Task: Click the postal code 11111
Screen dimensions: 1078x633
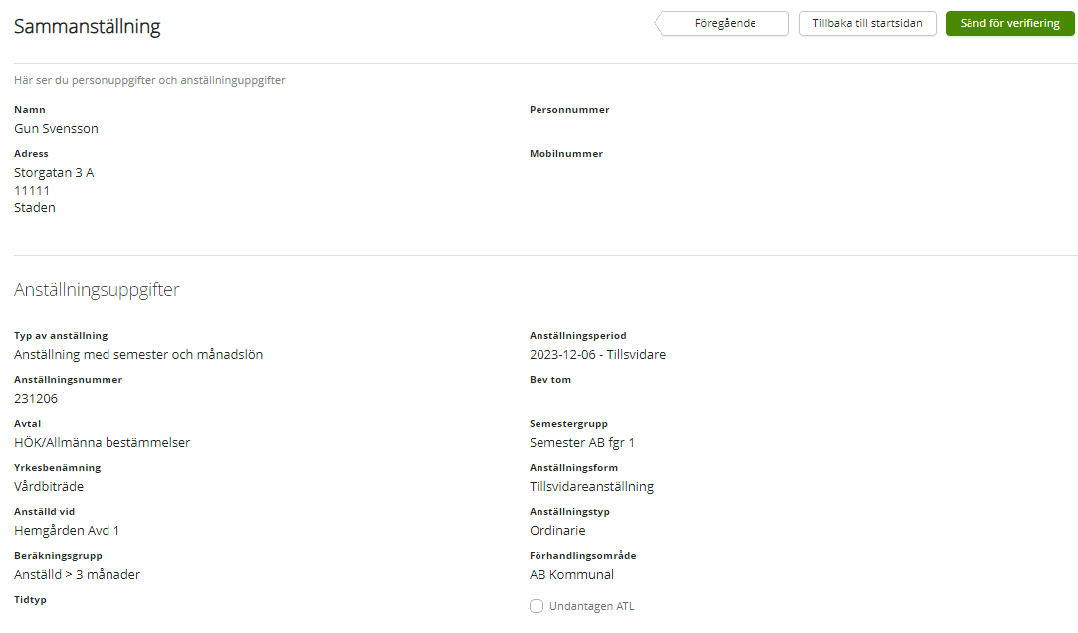Action: point(32,190)
